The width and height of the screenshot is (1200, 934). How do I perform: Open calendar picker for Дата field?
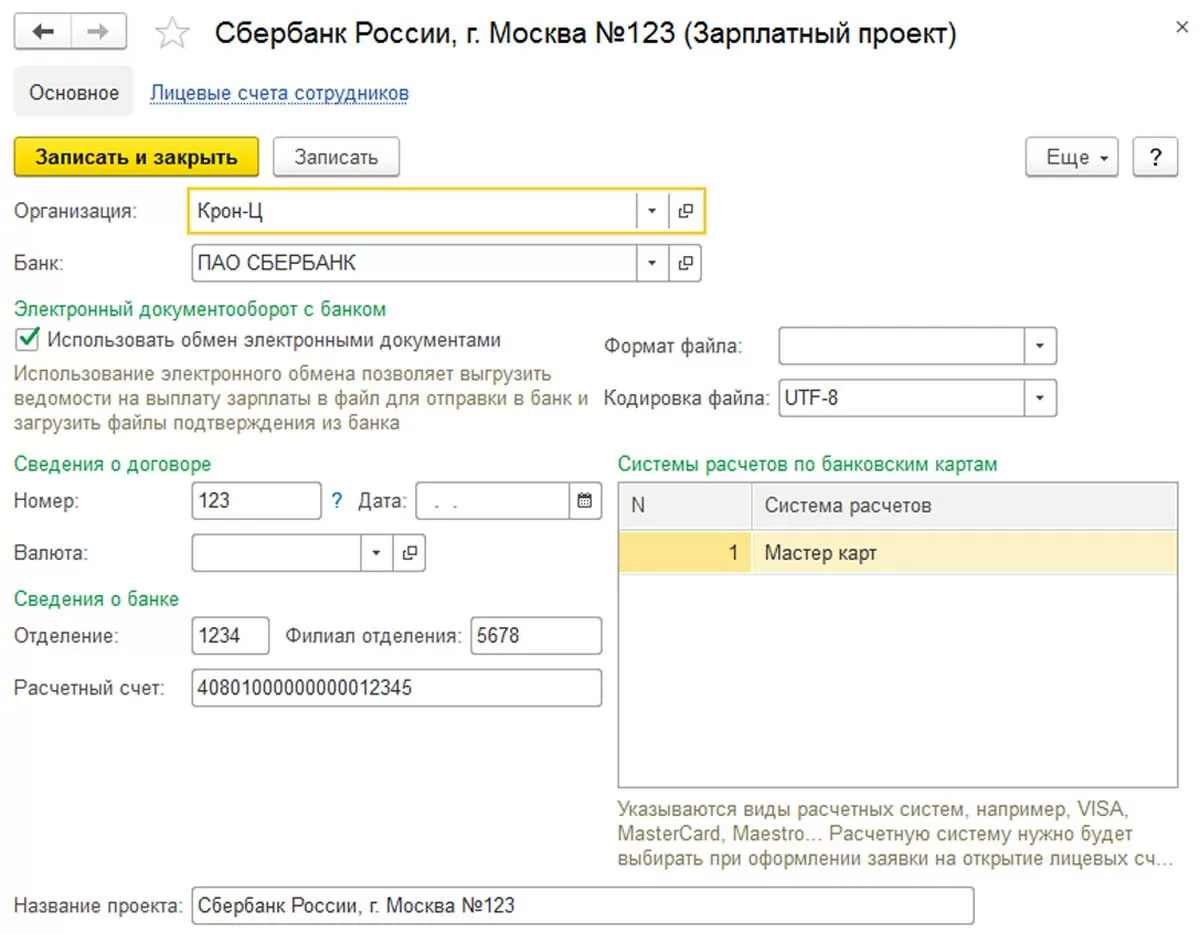(x=585, y=501)
